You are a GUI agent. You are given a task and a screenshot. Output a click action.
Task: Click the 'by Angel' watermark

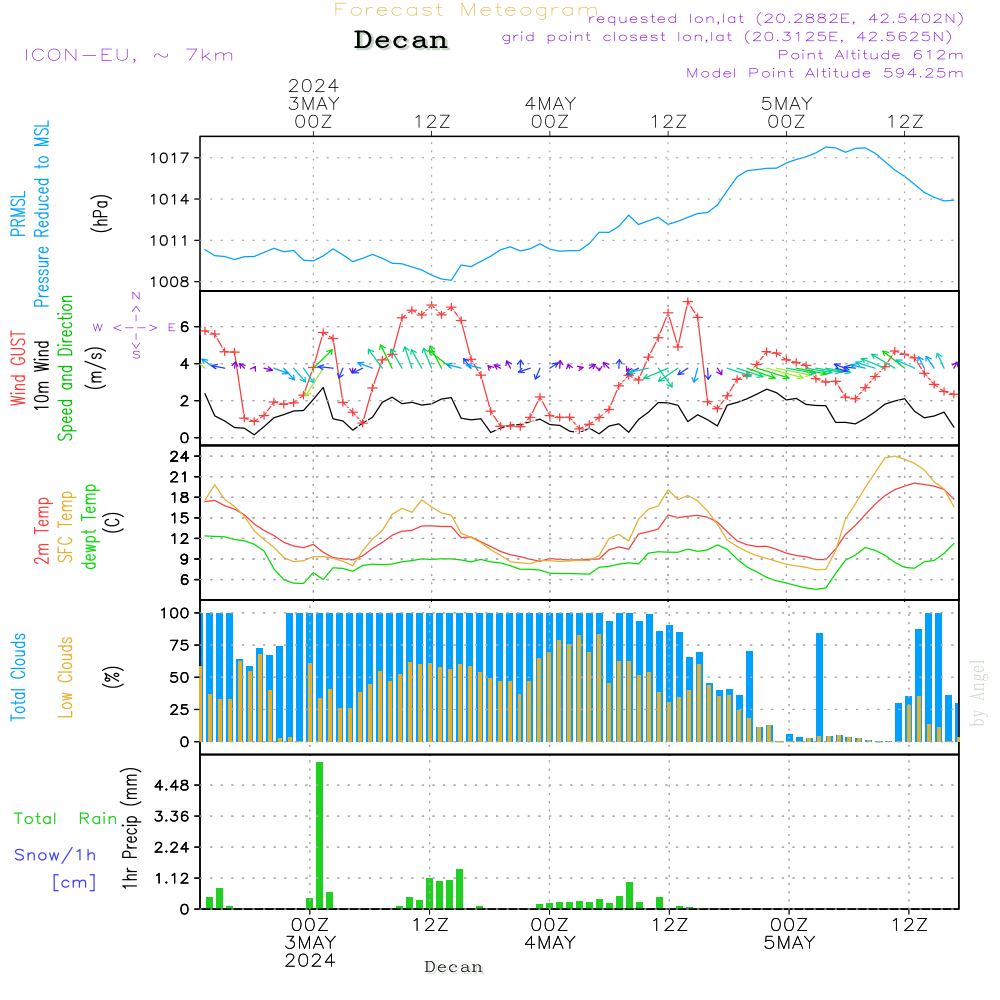tap(979, 692)
